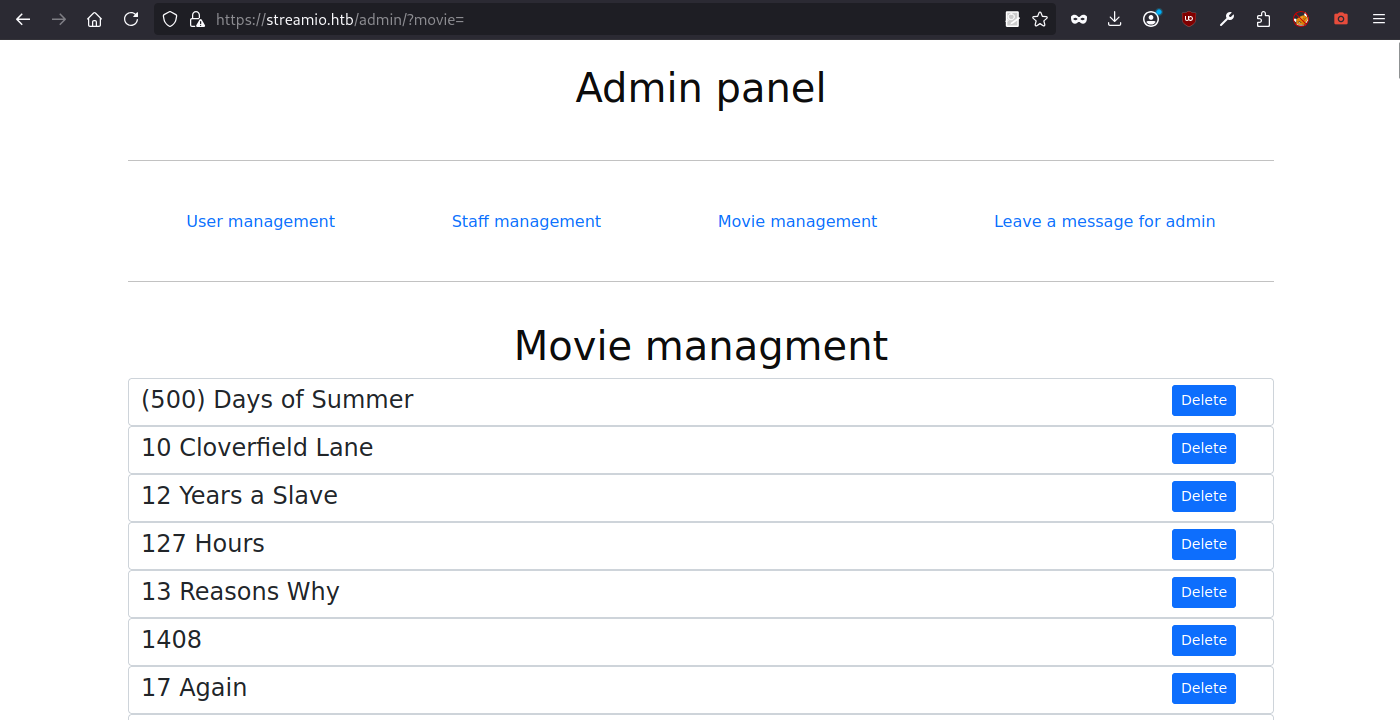The height and width of the screenshot is (720, 1400).
Task: Go to the browser home page
Action: [x=94, y=19]
